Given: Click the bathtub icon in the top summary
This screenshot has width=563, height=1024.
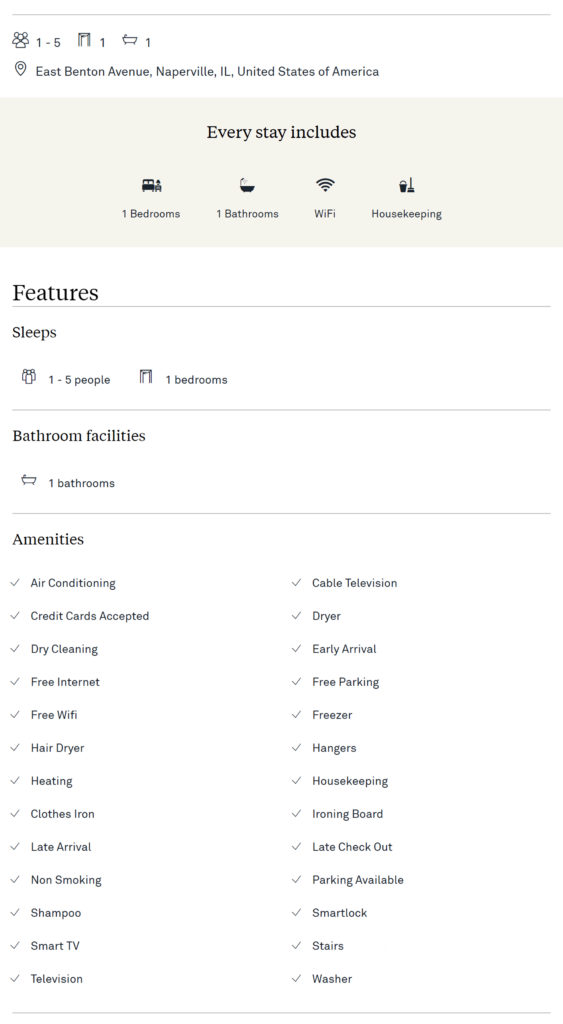Looking at the screenshot, I should point(130,40).
